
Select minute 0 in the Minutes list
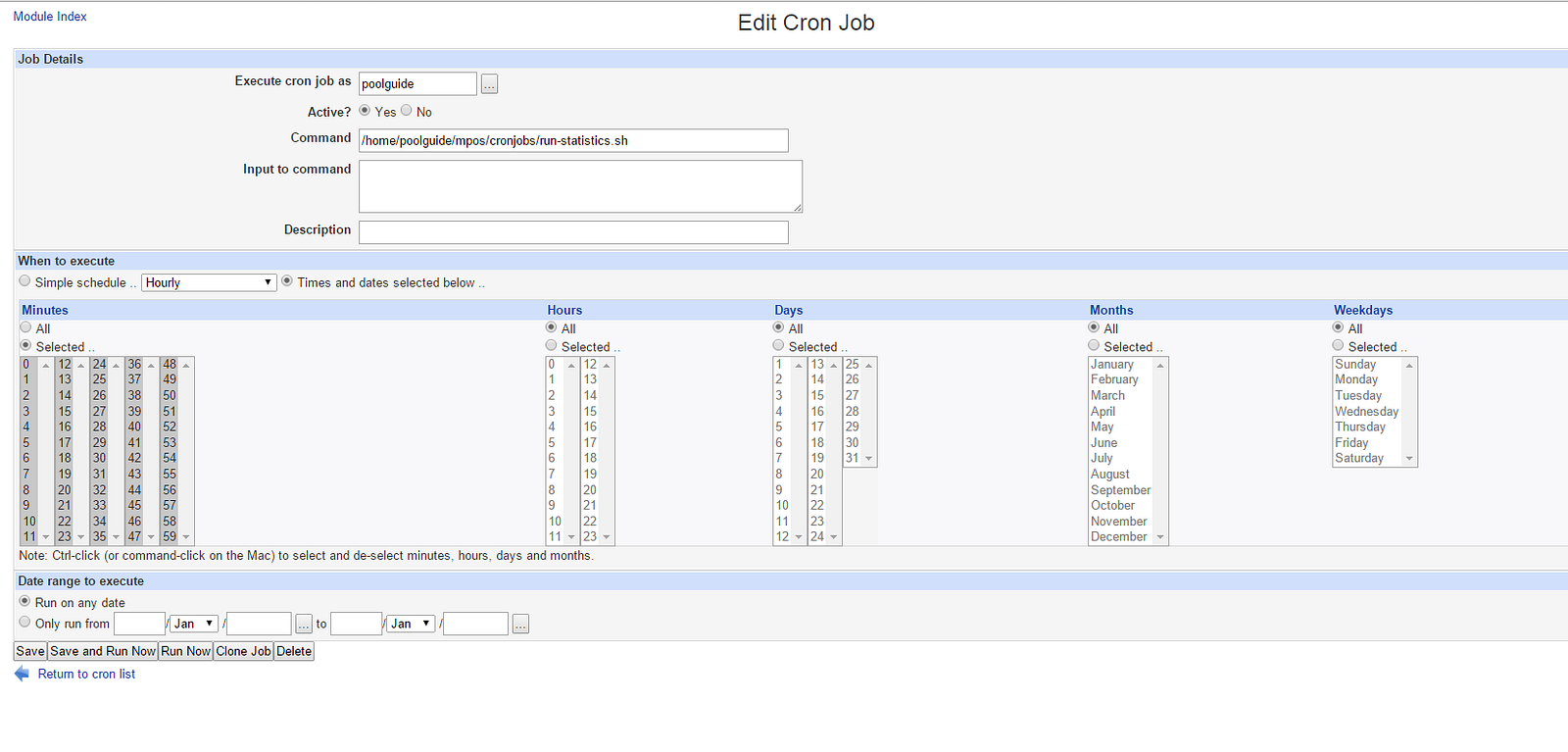(x=28, y=365)
